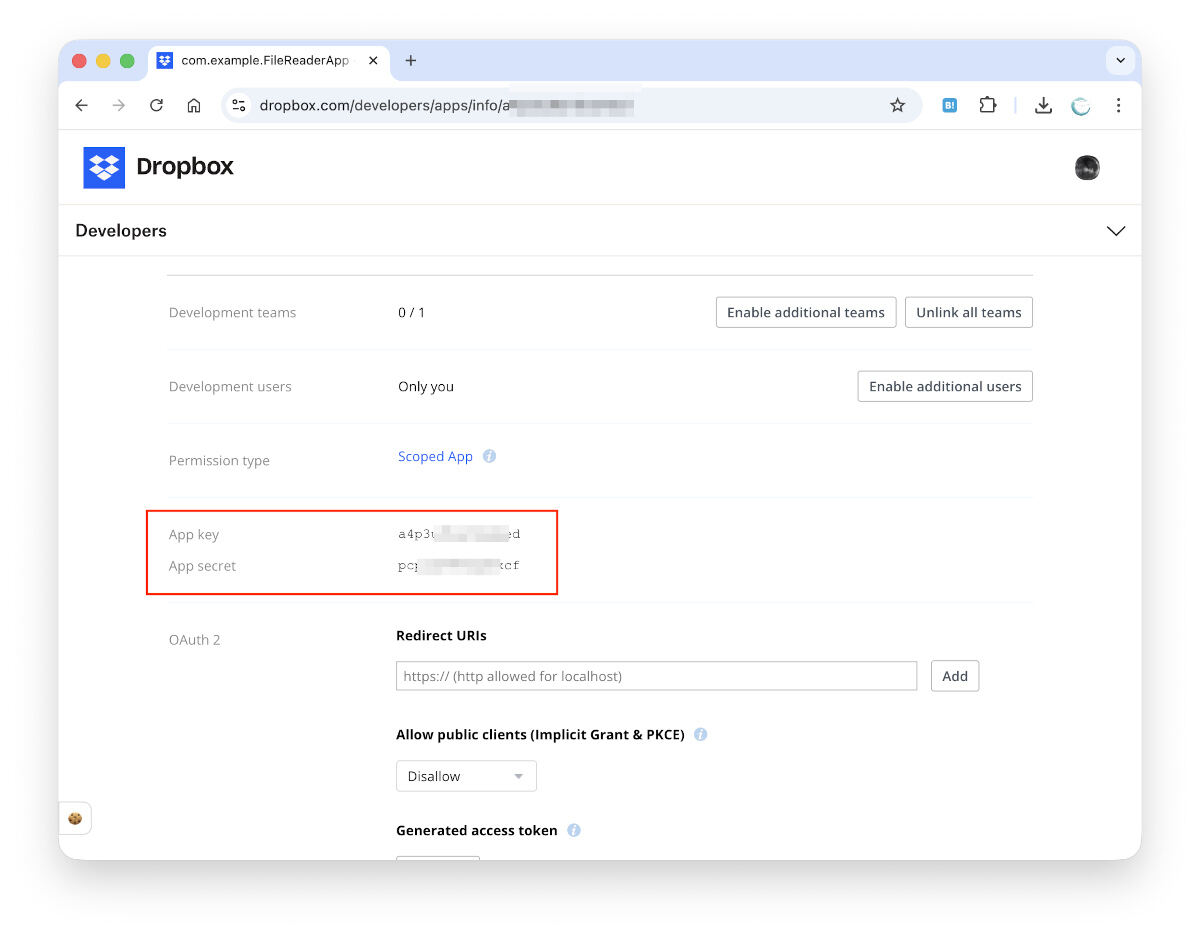Click the browser forward arrow

[x=119, y=105]
